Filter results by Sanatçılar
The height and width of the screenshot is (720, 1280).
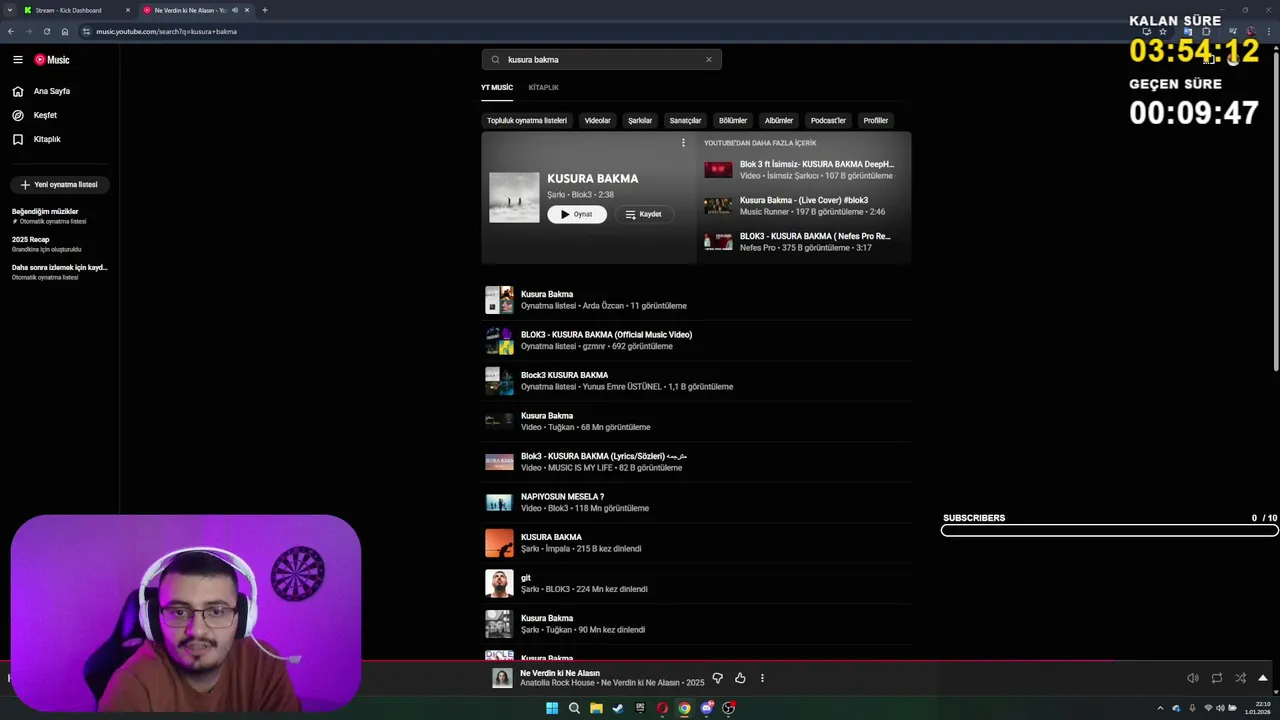pos(685,120)
